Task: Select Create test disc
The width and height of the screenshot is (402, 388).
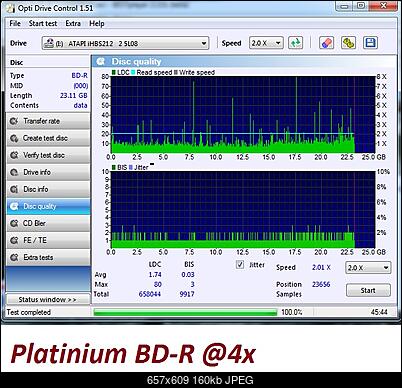Action: tap(48, 138)
